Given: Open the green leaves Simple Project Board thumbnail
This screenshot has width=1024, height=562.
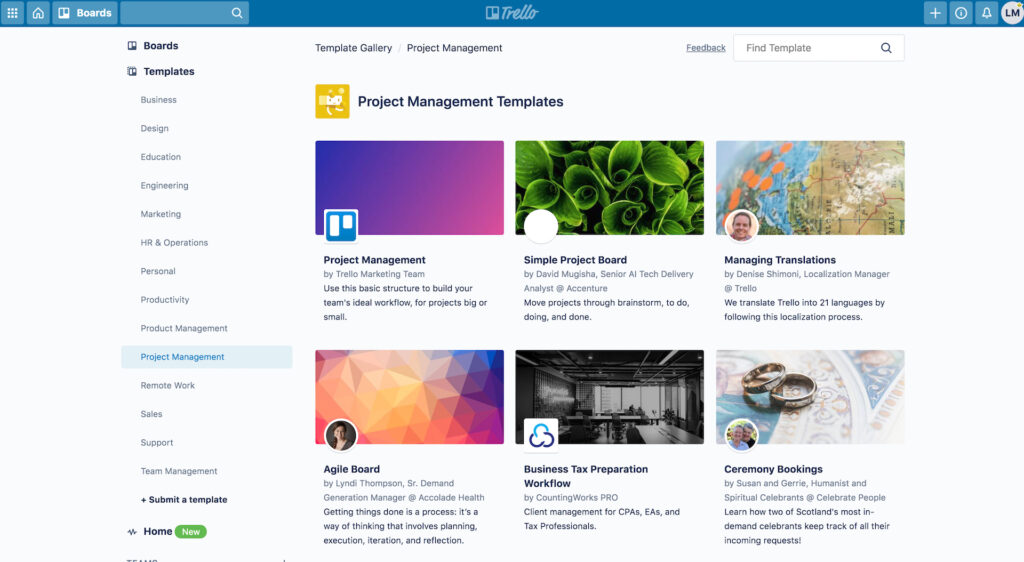Looking at the screenshot, I should pyautogui.click(x=609, y=188).
